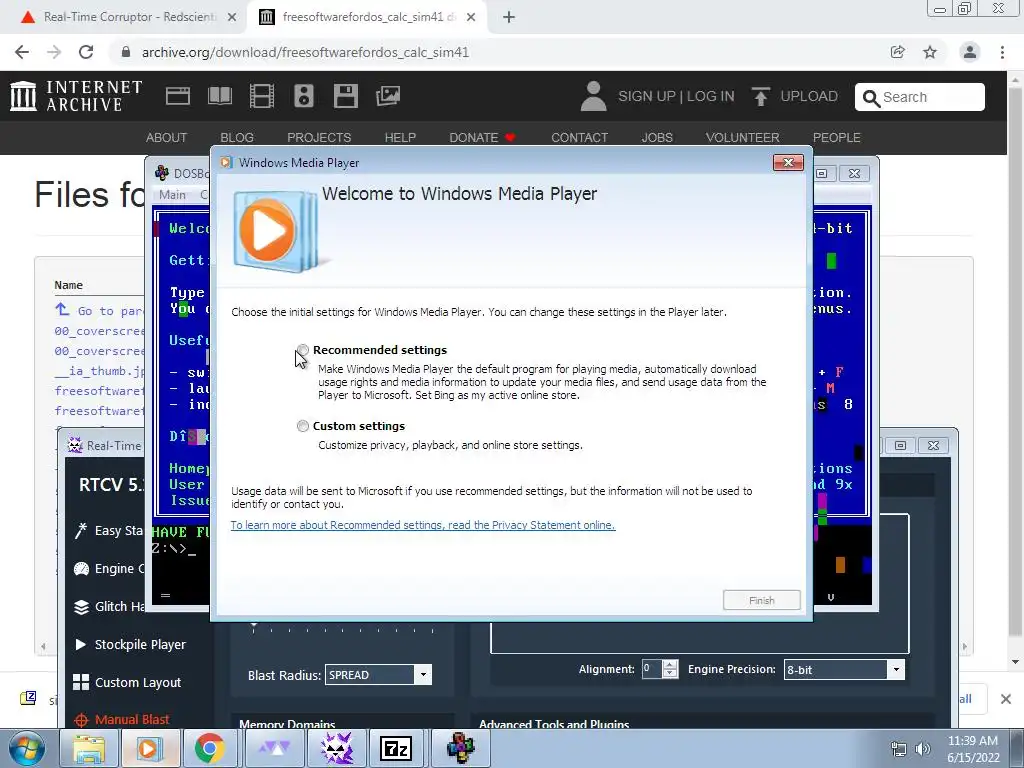This screenshot has width=1024, height=768.
Task: Click the Finish button in Windows Media Player
Action: tap(761, 600)
